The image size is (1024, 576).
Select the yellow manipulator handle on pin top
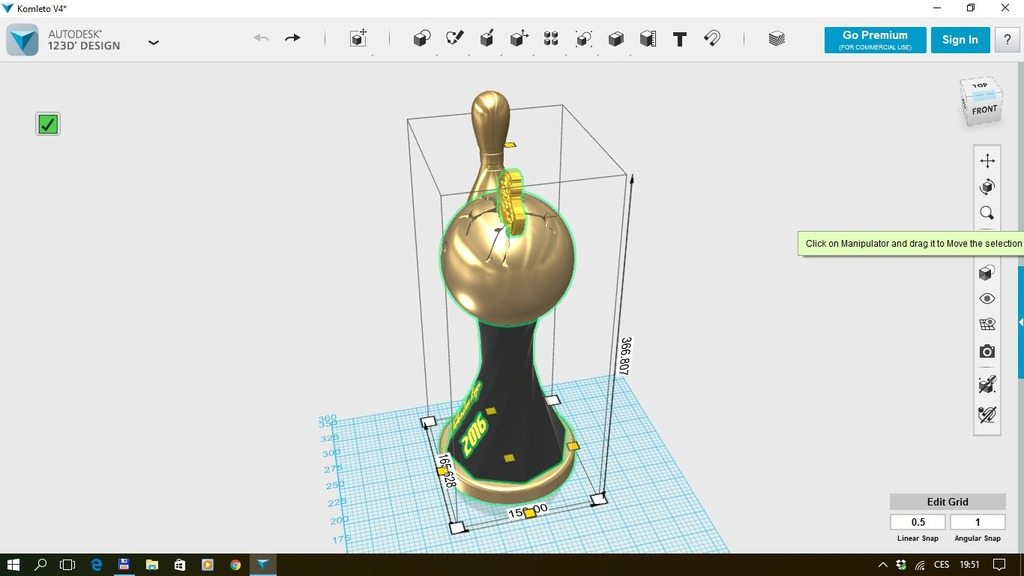click(x=510, y=145)
